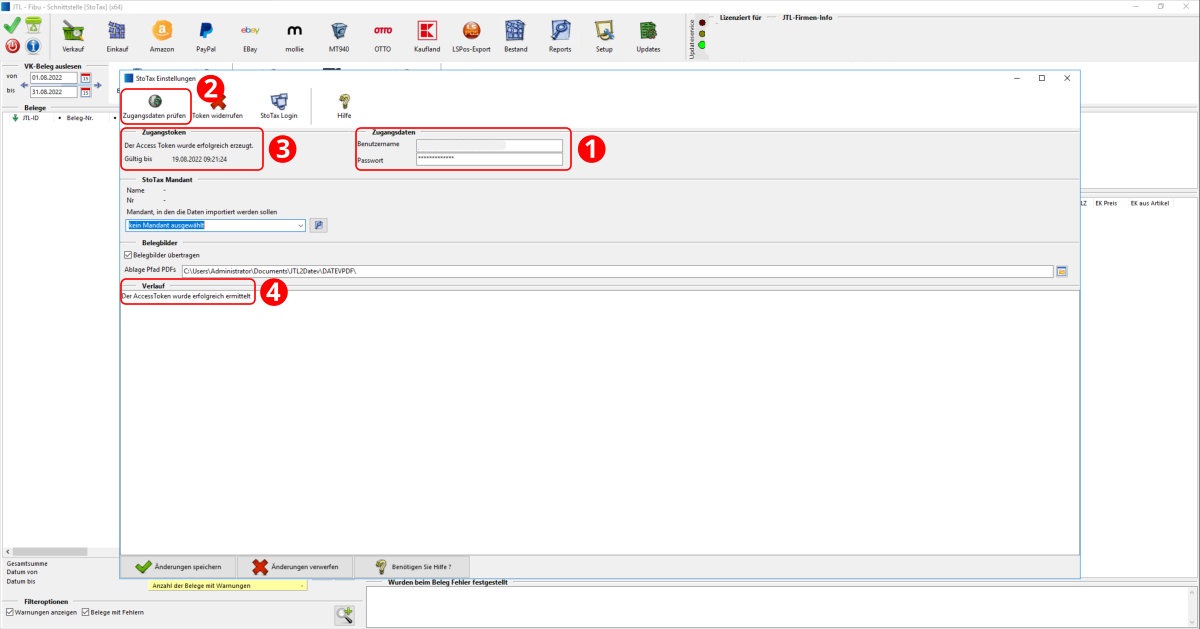The width and height of the screenshot is (1200, 629).
Task: Toggle Belegbilder übertragen checkbox
Action: [x=127, y=255]
